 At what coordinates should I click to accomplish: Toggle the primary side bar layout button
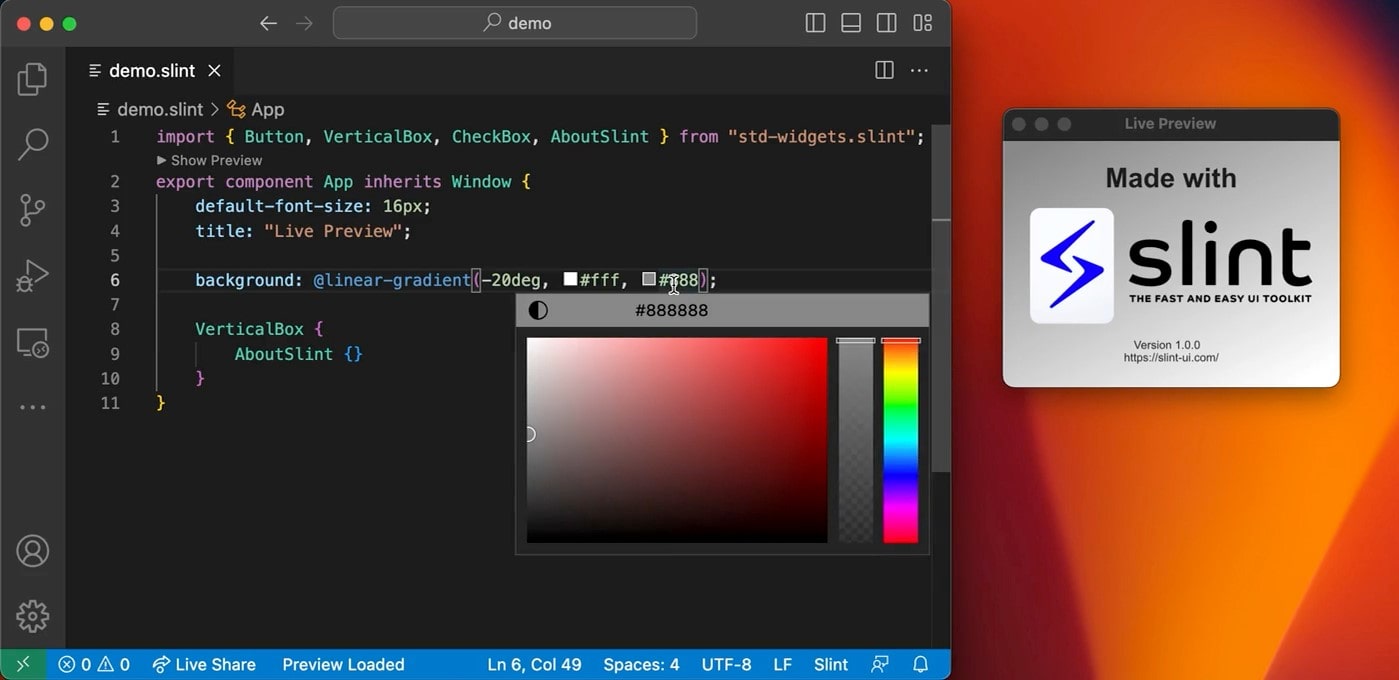tap(815, 23)
